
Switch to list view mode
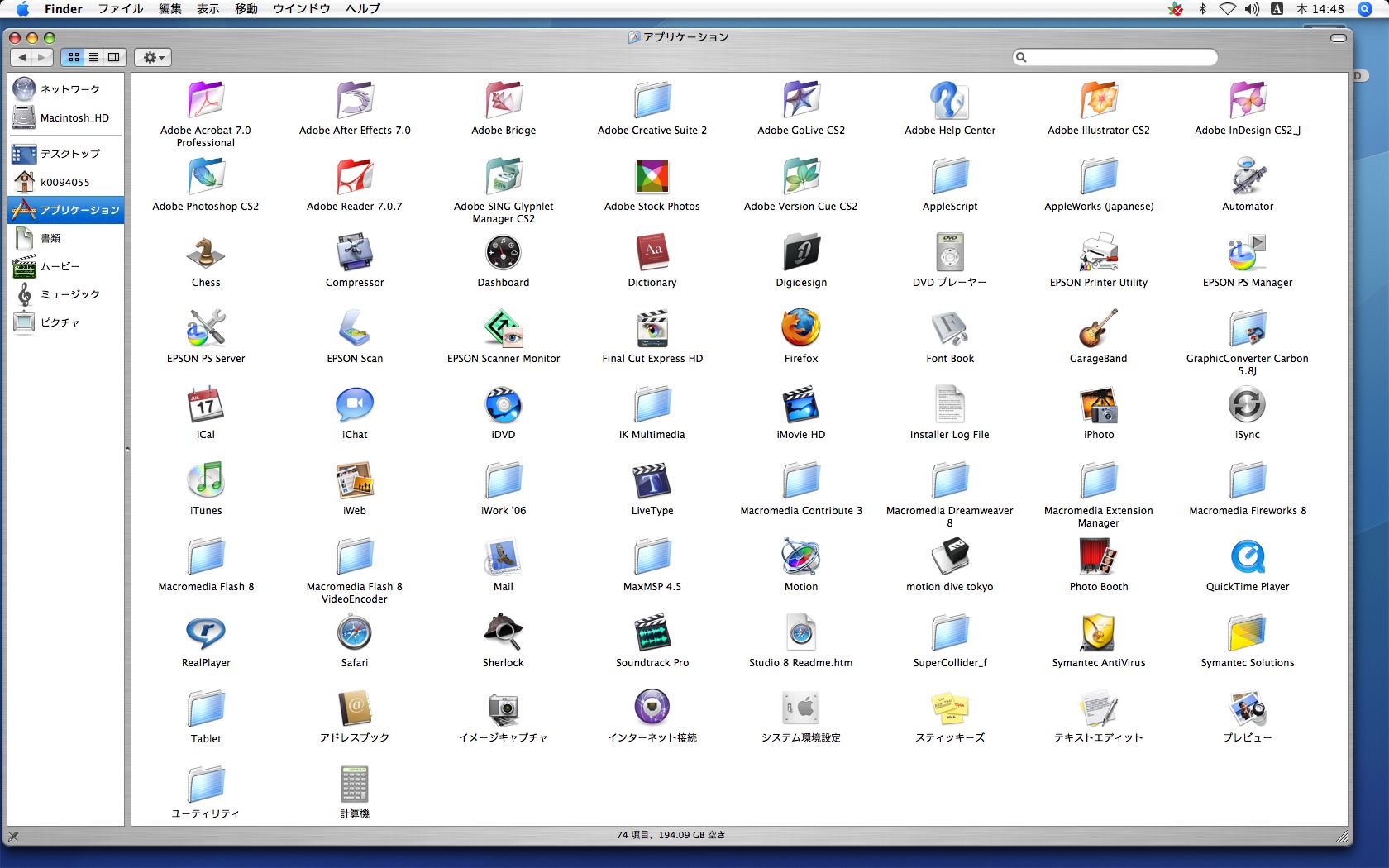coord(93,57)
